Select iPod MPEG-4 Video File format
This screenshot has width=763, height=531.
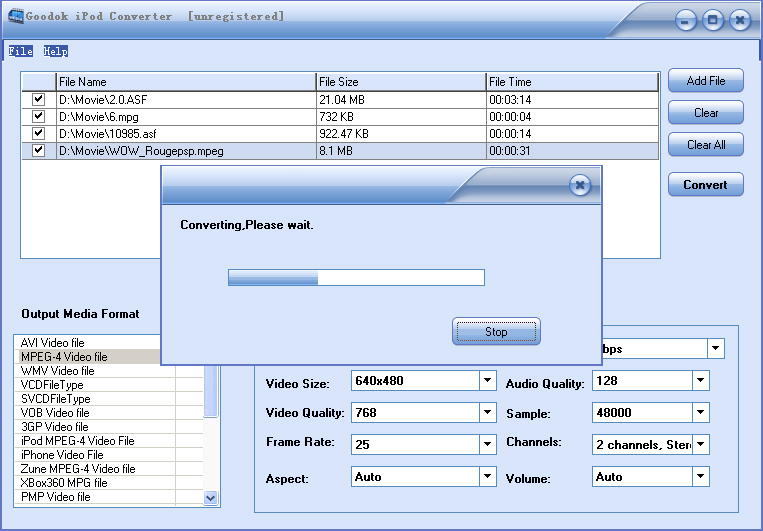(x=94, y=441)
